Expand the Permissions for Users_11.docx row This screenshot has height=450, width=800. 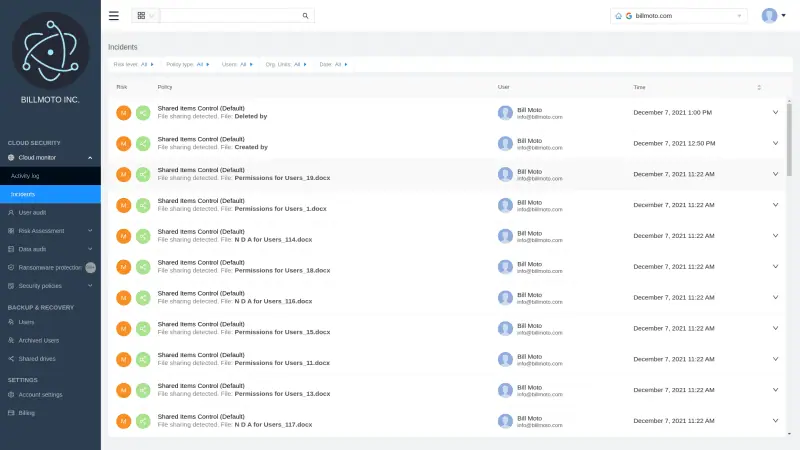click(775, 359)
